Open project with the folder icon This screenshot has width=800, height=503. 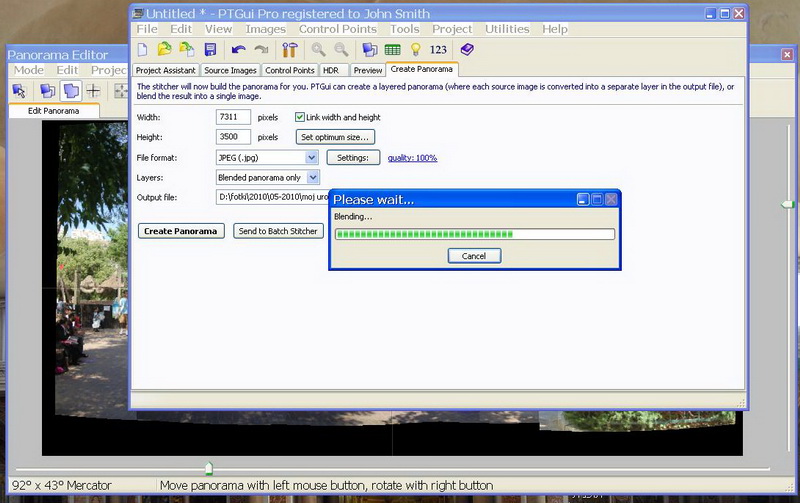point(164,49)
